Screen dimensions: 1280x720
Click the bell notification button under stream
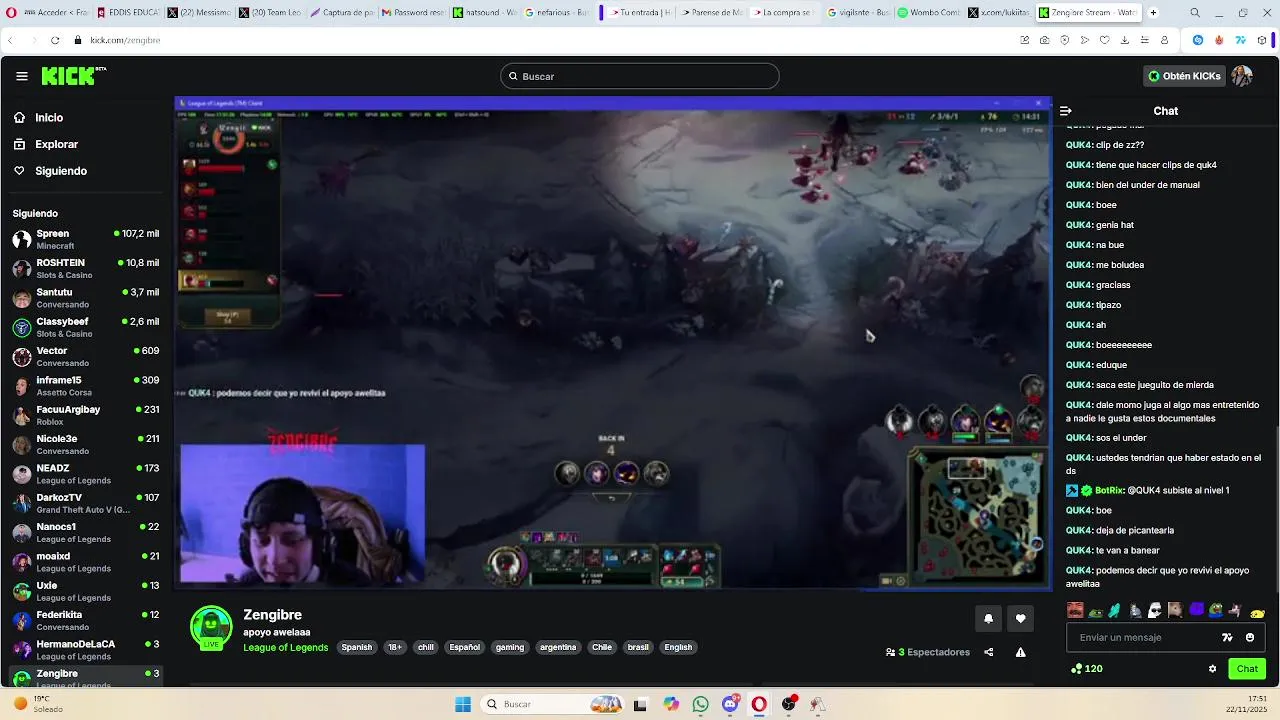tap(988, 618)
